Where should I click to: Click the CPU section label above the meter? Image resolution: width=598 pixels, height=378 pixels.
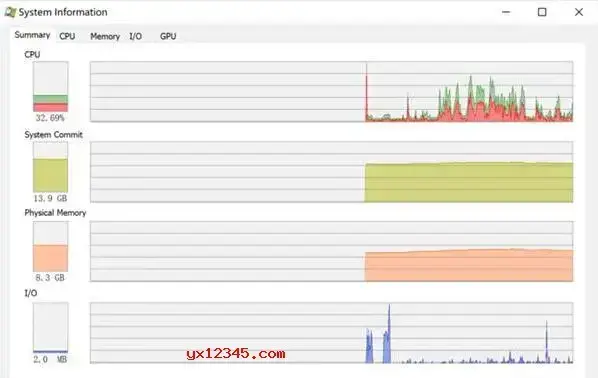point(32,55)
